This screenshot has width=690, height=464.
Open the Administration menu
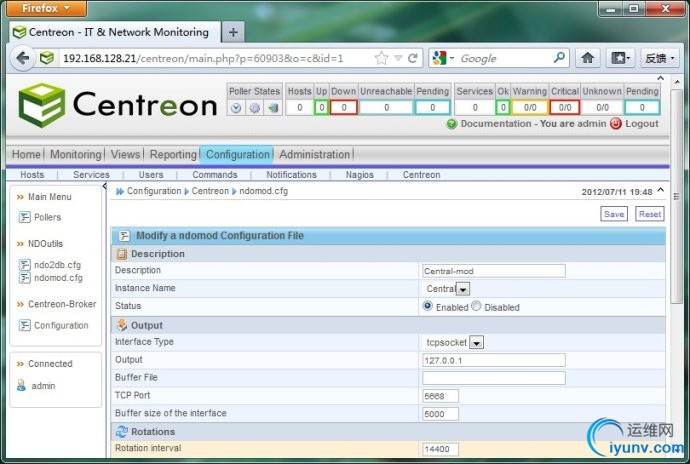[314, 155]
